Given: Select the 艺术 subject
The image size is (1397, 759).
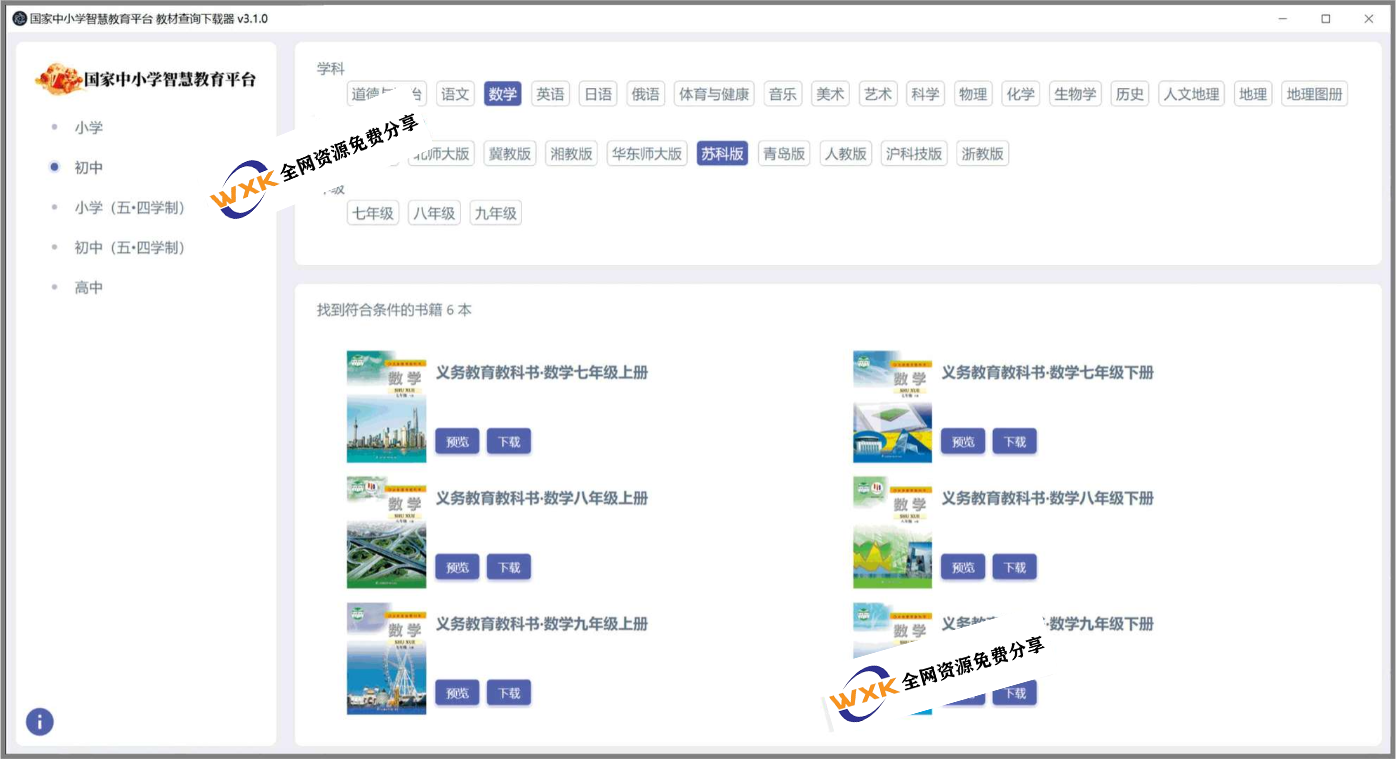Looking at the screenshot, I should pos(878,94).
